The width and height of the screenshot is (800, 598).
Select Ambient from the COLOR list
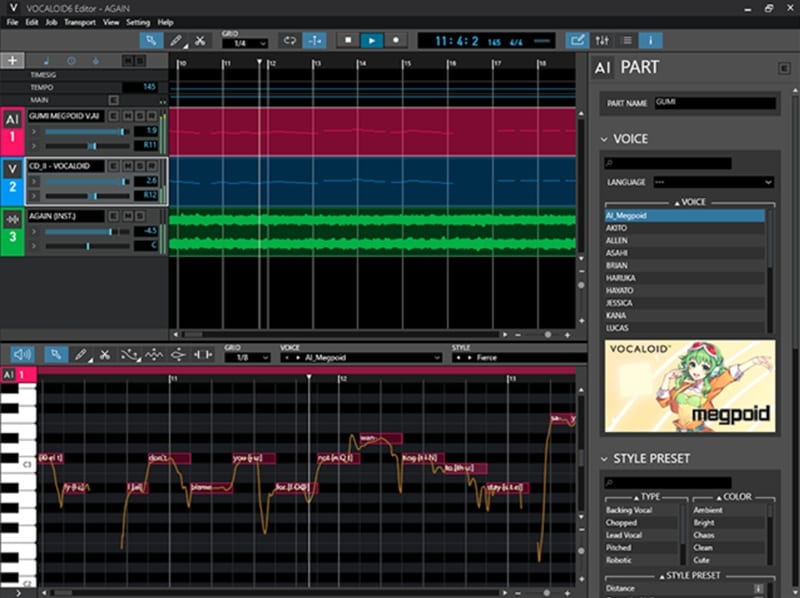[708, 510]
